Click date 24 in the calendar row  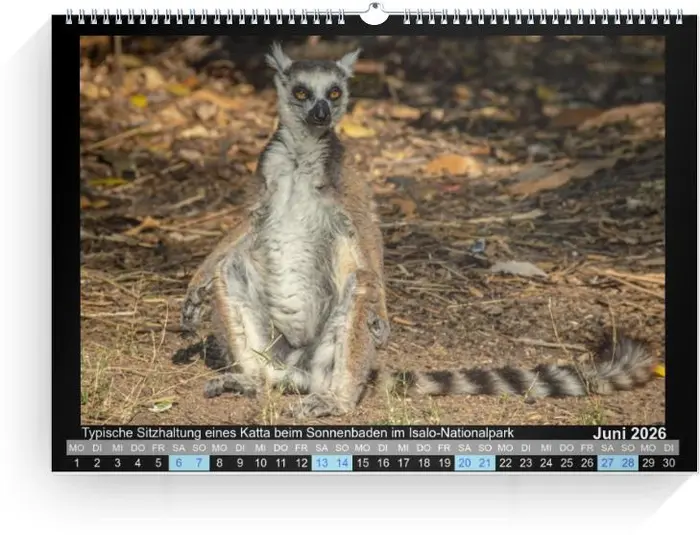coord(546,463)
